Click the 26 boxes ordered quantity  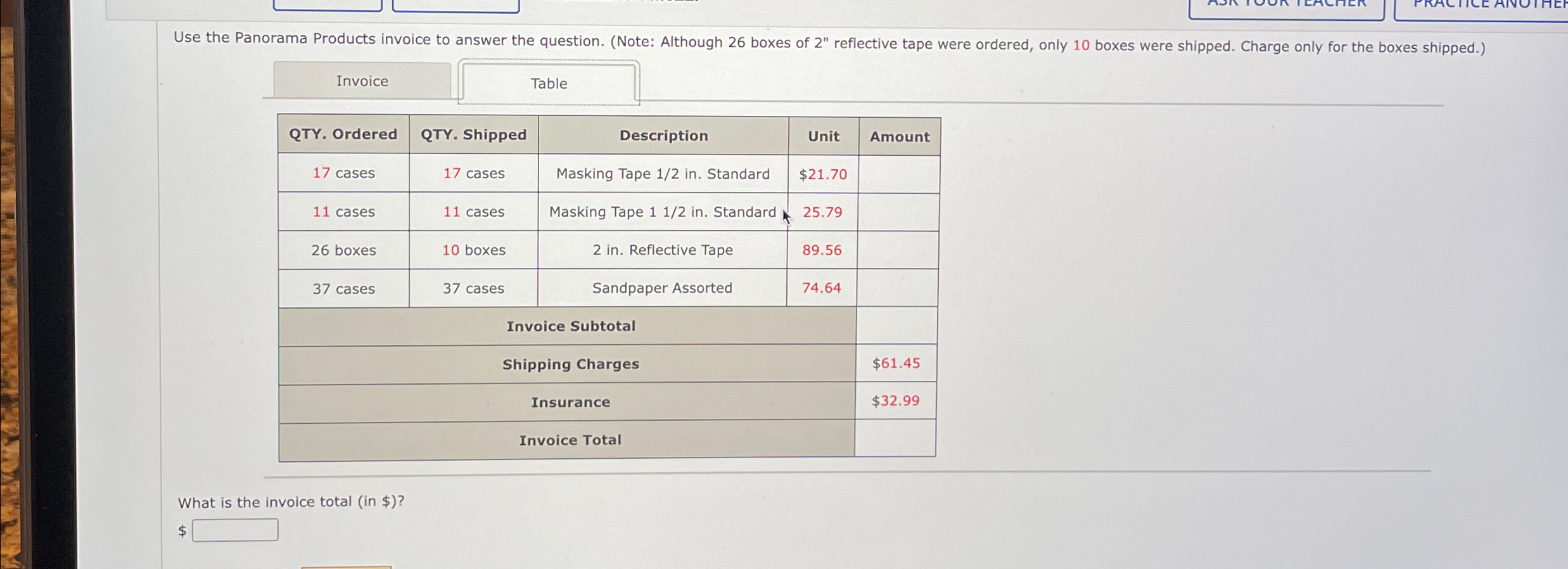[x=343, y=250]
